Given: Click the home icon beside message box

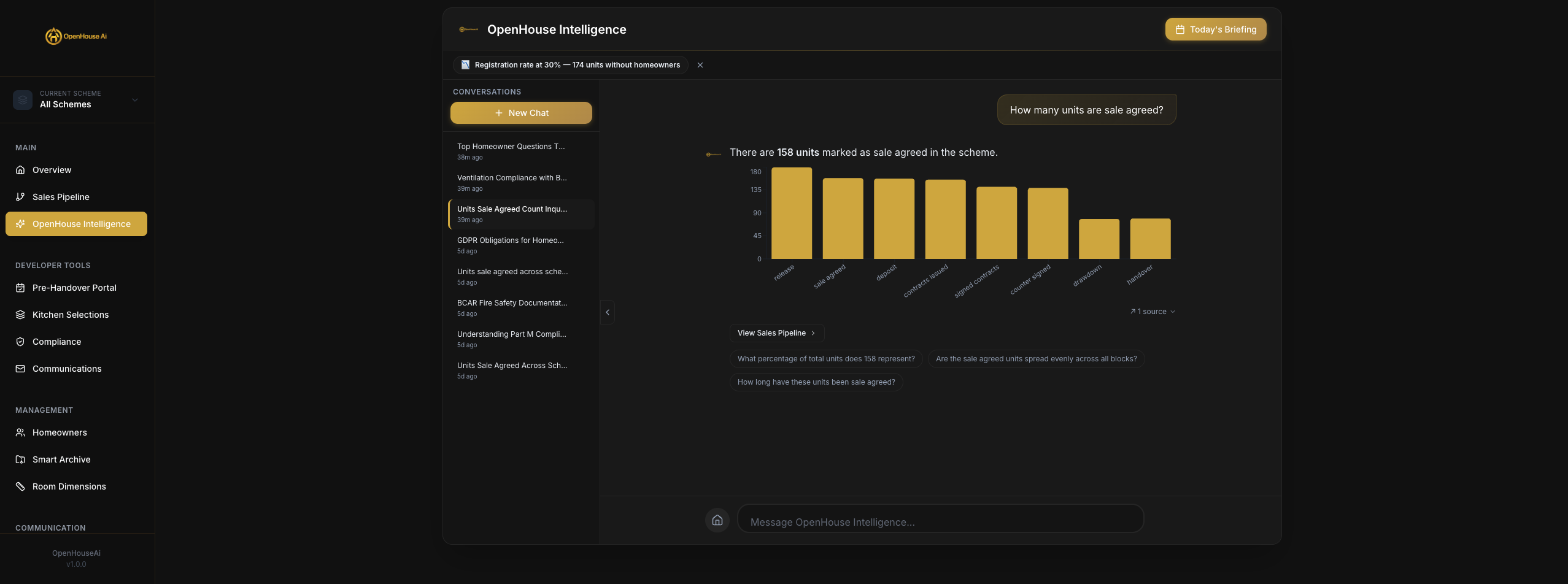Looking at the screenshot, I should coord(717,520).
